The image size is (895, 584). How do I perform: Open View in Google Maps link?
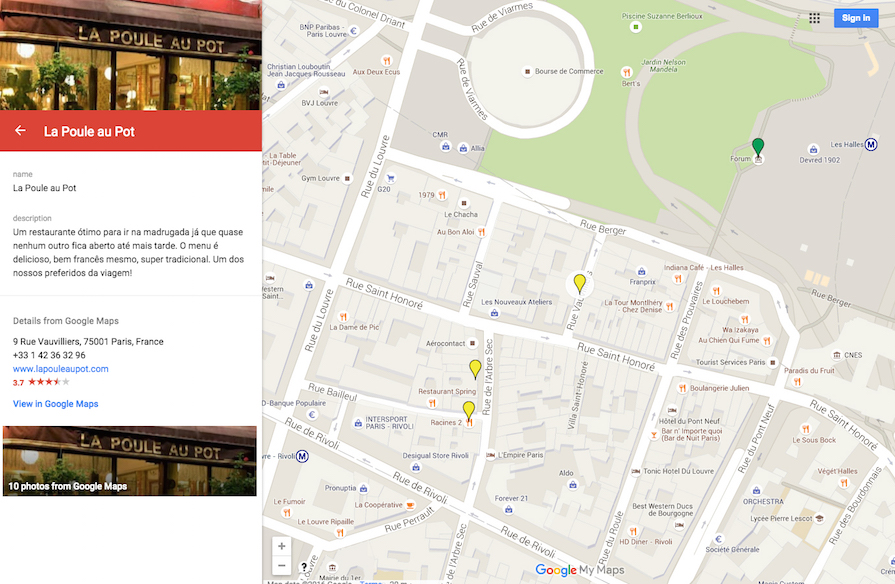coord(55,404)
